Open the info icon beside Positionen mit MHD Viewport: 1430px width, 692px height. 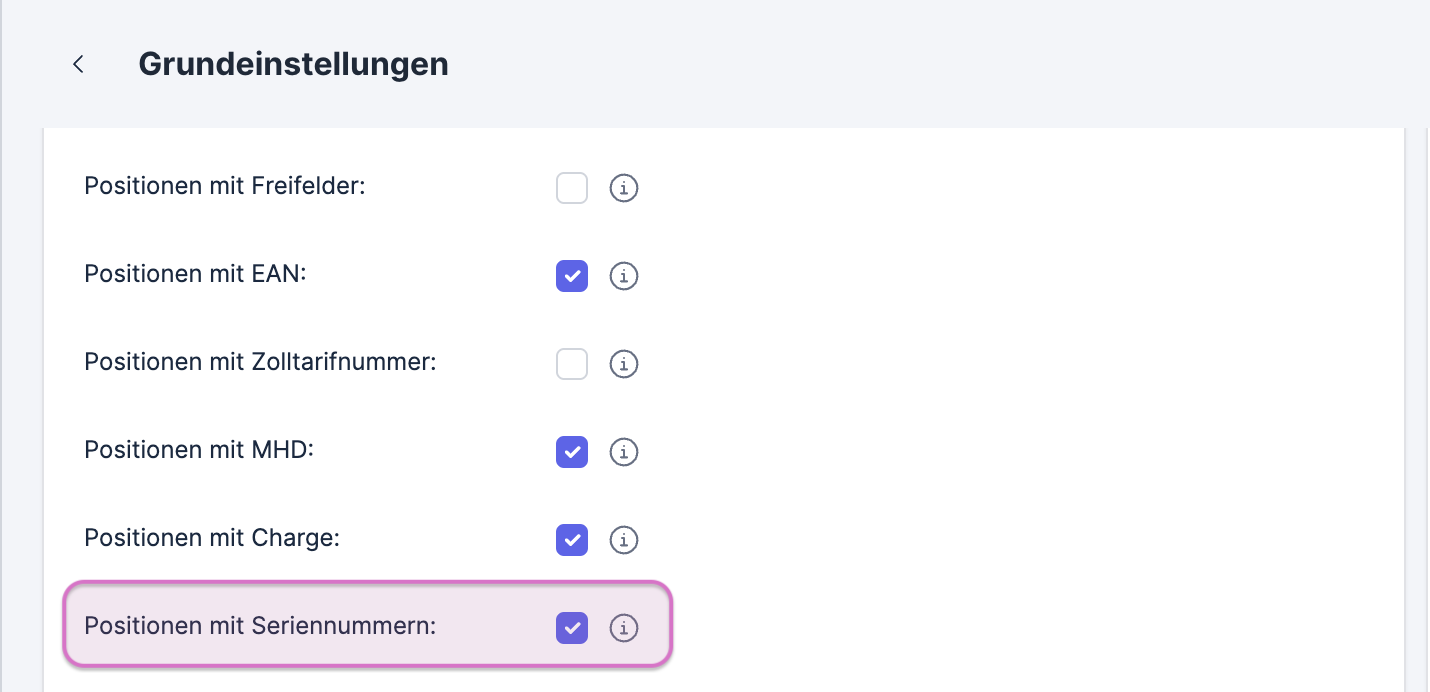[623, 452]
